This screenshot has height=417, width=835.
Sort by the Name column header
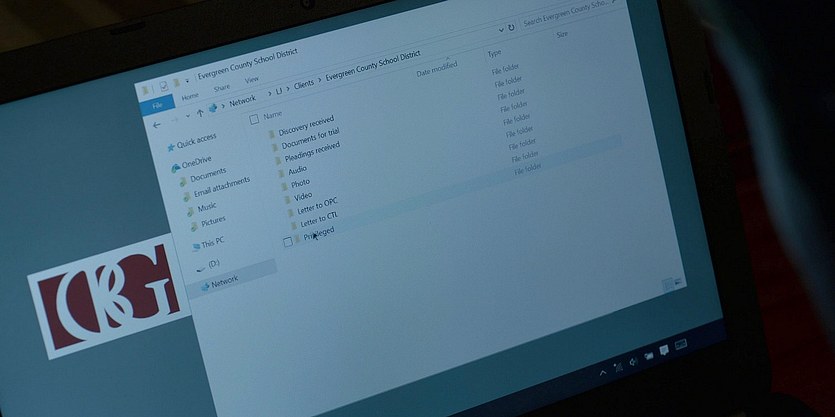[x=273, y=115]
